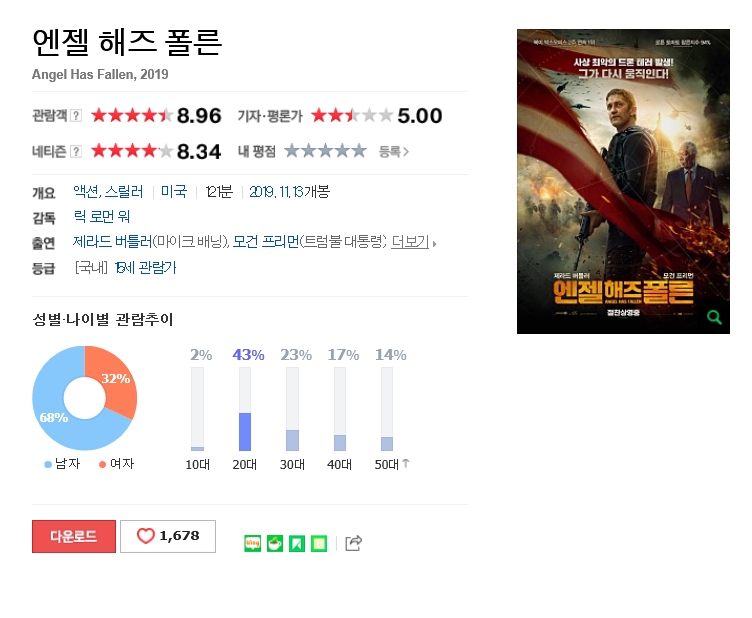752x618 pixels.
Task: Share to Naver Blog icon
Action: (252, 543)
